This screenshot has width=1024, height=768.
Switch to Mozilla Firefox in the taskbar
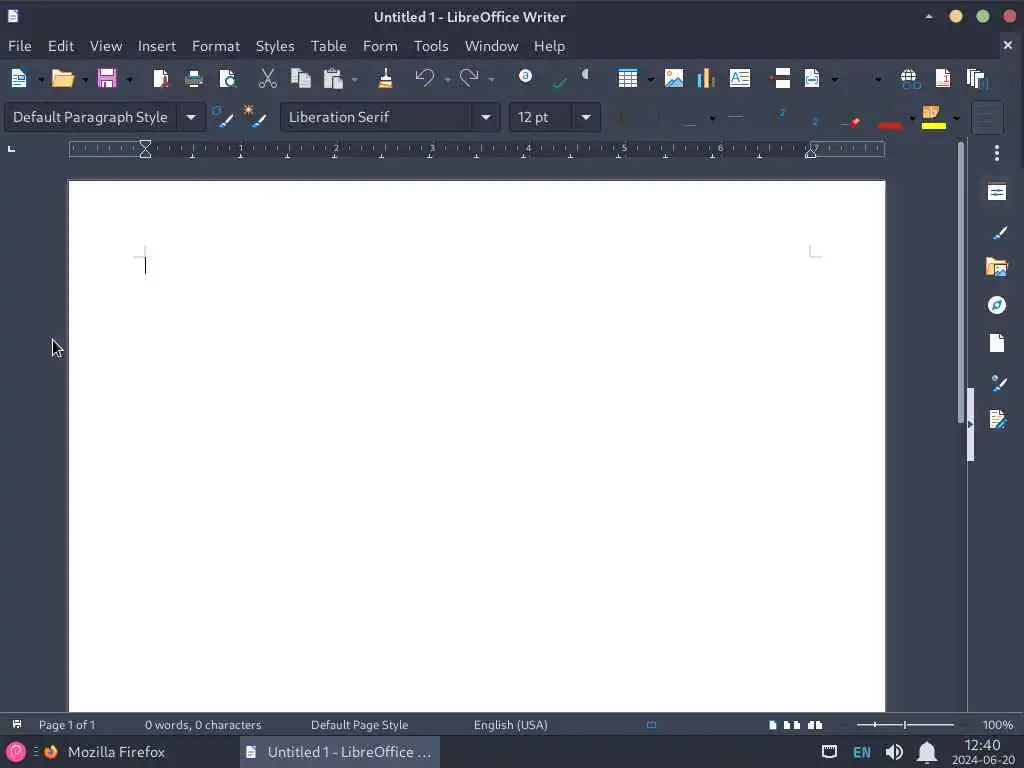point(105,752)
